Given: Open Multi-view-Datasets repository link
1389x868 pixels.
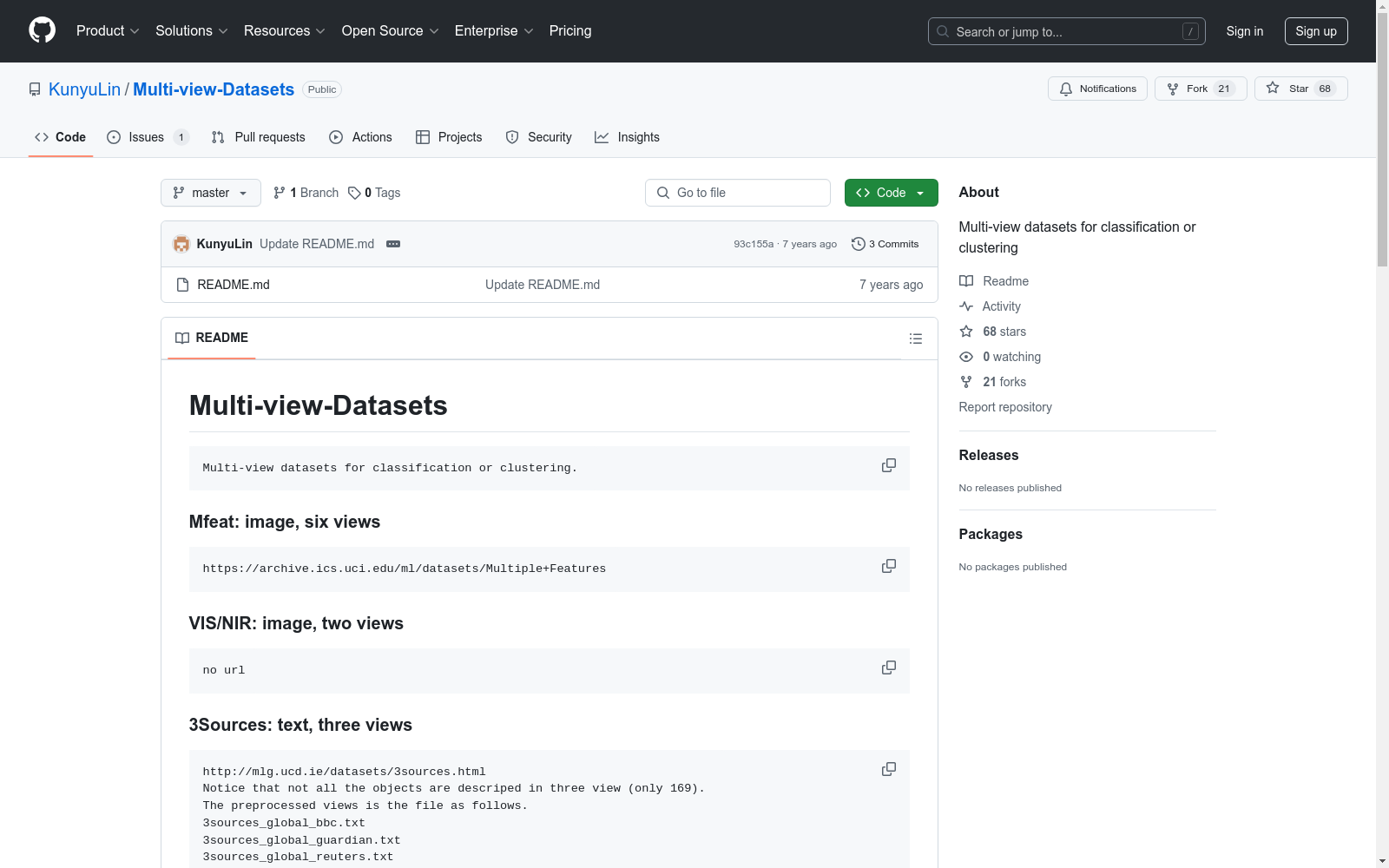Looking at the screenshot, I should pyautogui.click(x=214, y=89).
